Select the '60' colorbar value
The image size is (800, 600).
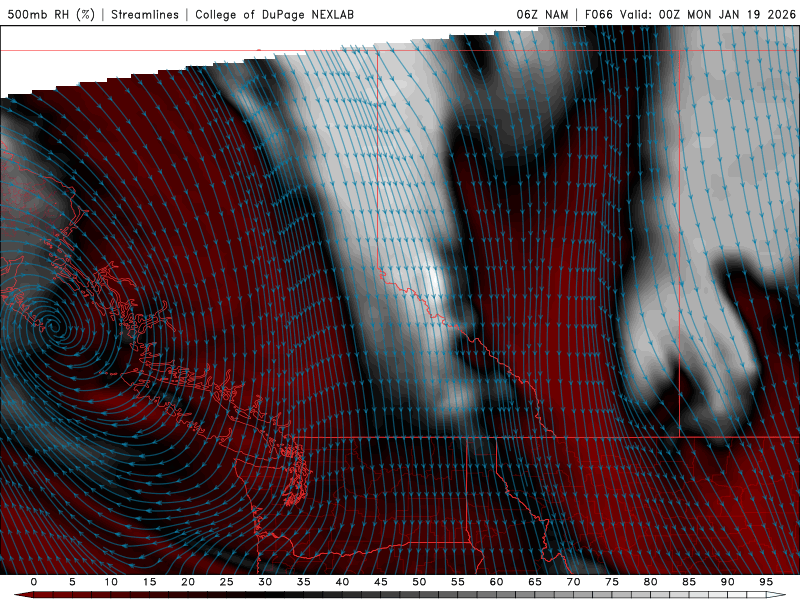pyautogui.click(x=496, y=582)
